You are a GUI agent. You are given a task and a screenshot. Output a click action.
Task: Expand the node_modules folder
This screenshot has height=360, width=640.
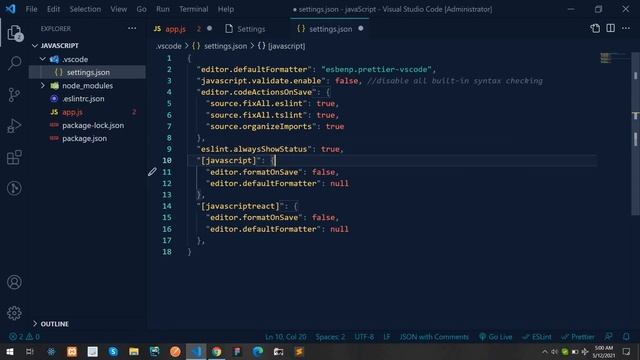42,86
